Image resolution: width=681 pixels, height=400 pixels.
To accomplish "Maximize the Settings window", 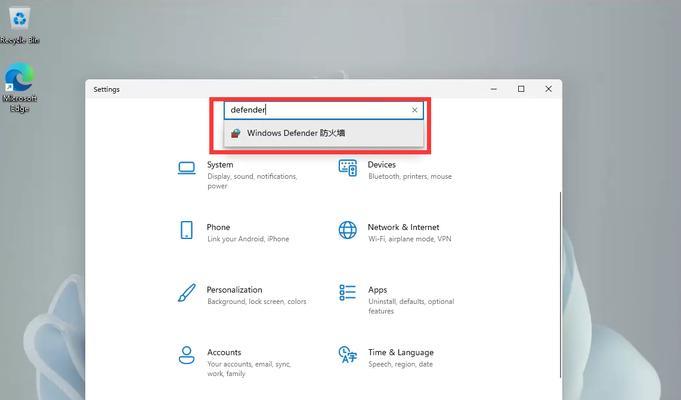I will pyautogui.click(x=521, y=89).
